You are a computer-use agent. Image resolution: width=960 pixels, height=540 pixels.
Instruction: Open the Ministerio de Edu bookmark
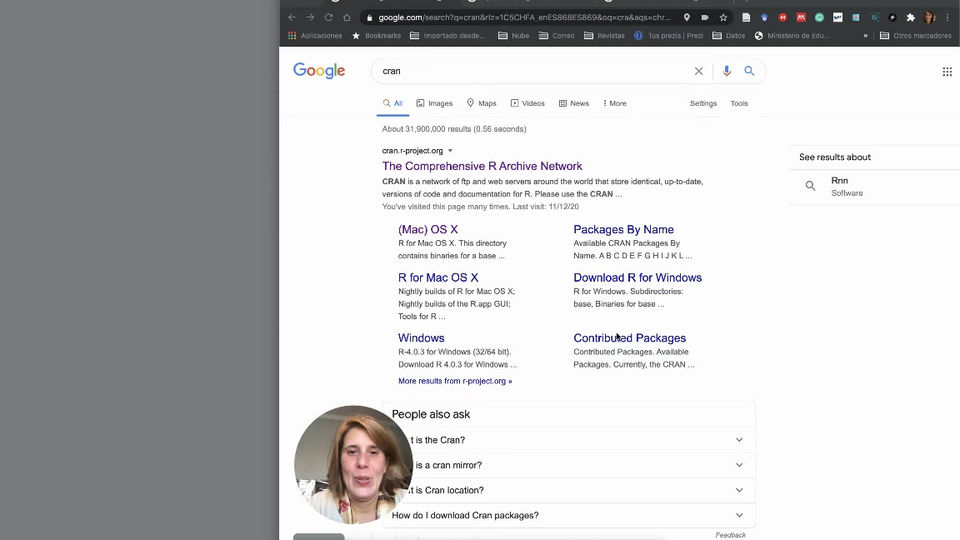[791, 36]
